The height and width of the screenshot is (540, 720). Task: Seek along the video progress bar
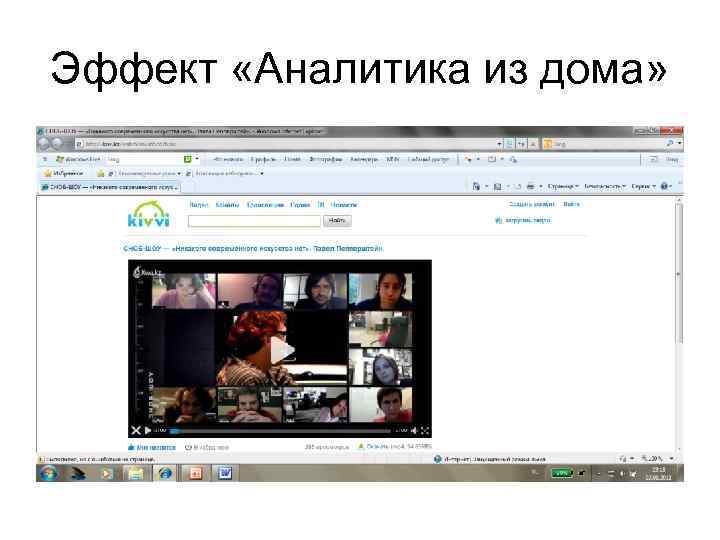point(280,431)
